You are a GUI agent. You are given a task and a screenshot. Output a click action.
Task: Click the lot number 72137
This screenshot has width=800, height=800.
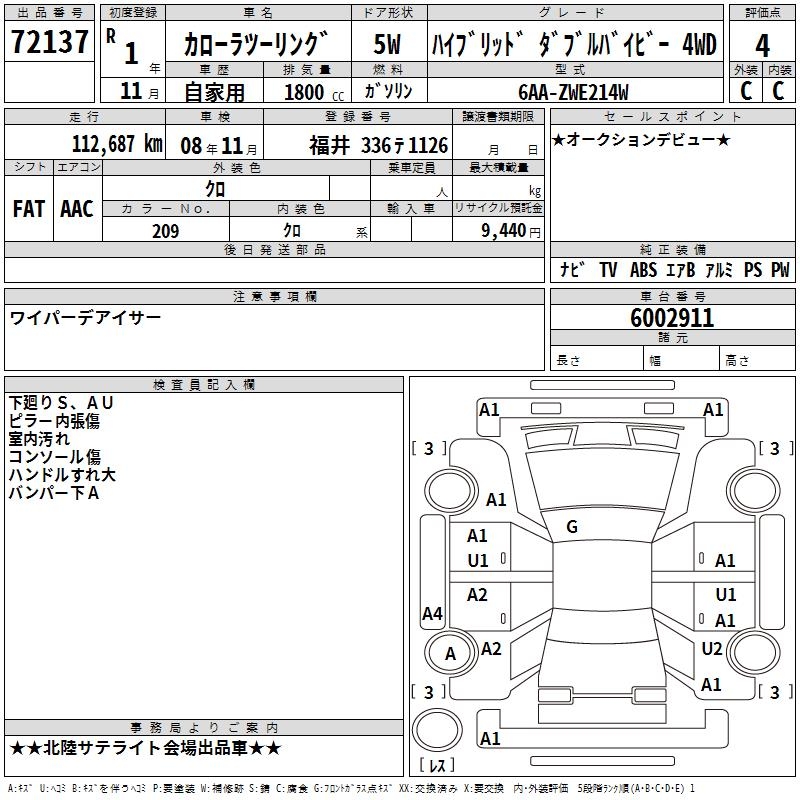[48, 43]
